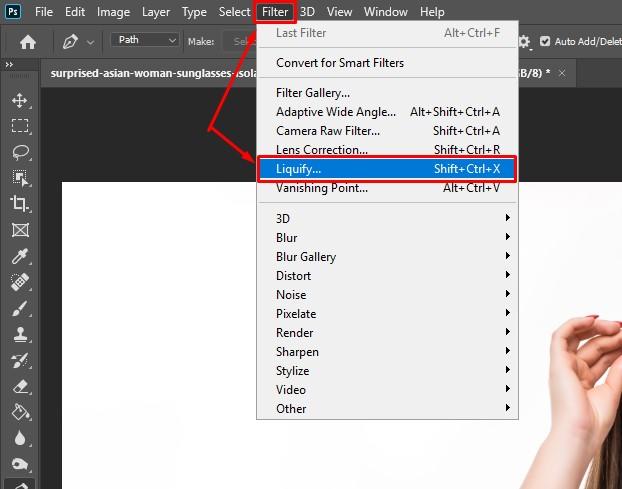Open Camera Raw Filter
Screen dimensions: 622x489
tap(328, 131)
